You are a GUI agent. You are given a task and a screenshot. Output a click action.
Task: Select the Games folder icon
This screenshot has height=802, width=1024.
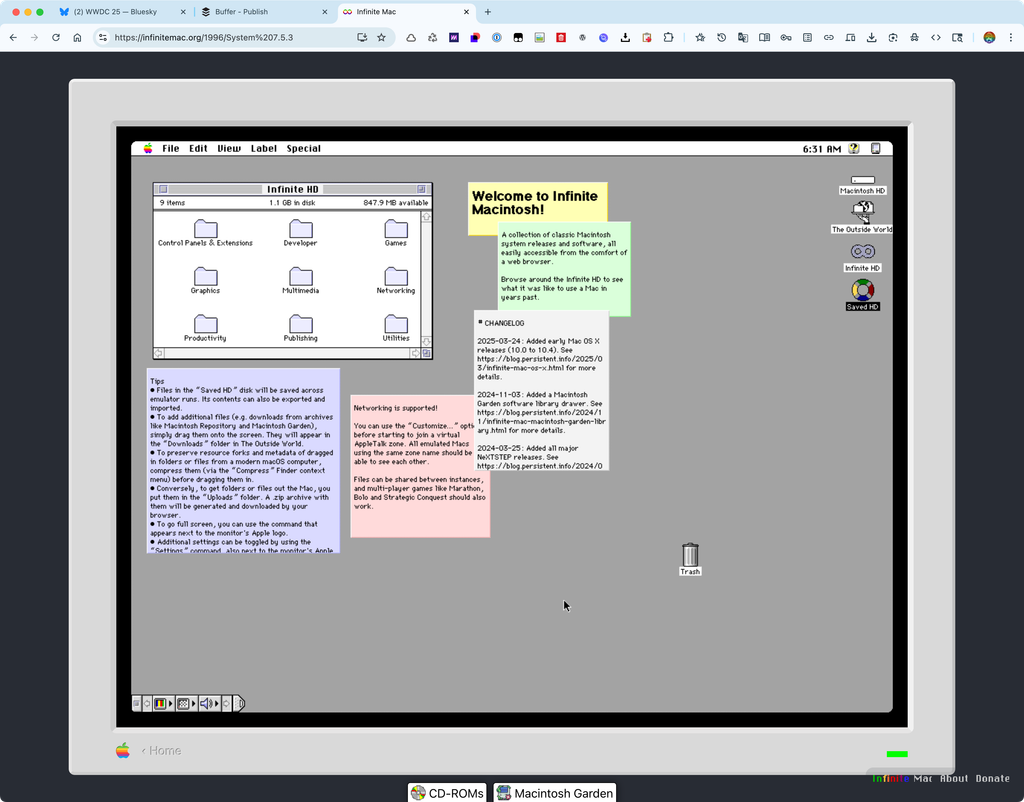coord(396,229)
